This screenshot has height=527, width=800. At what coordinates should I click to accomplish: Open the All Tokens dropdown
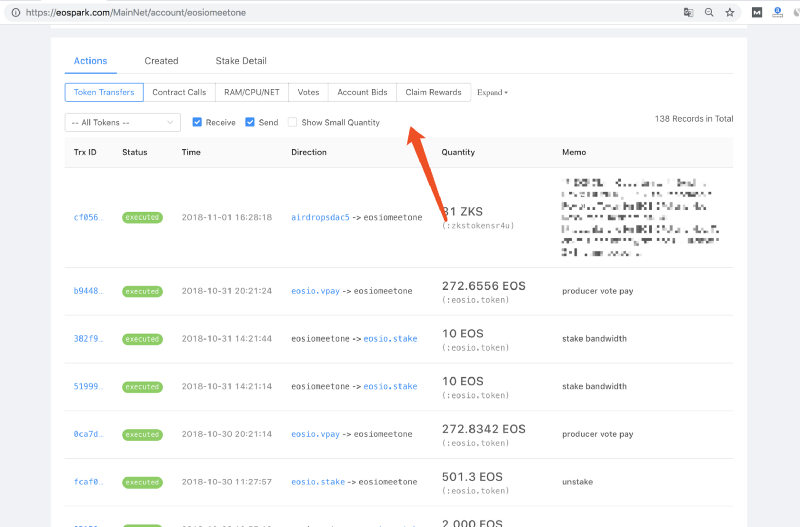pyautogui.click(x=122, y=122)
